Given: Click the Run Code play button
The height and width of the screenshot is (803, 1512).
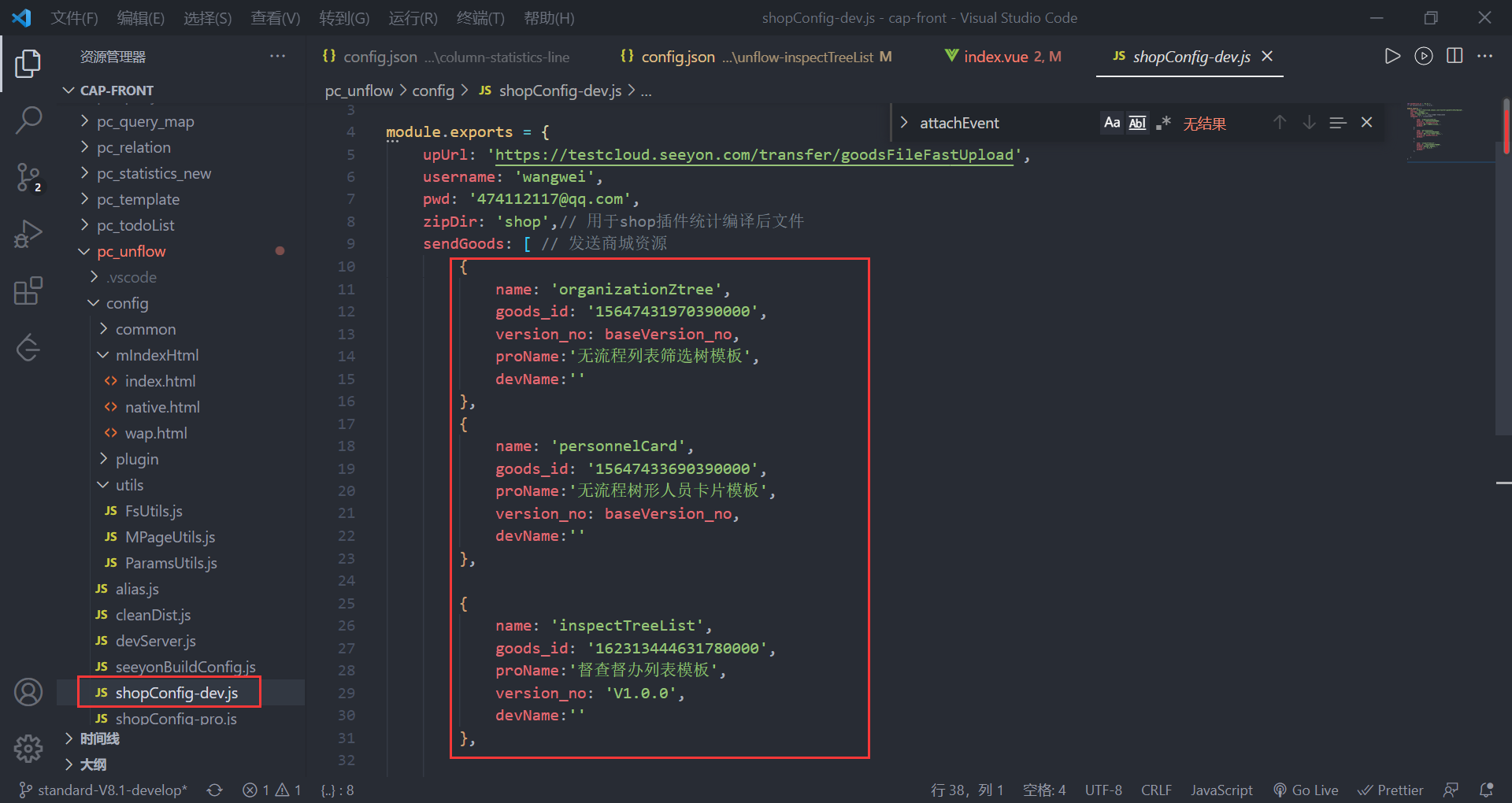Looking at the screenshot, I should [1392, 56].
